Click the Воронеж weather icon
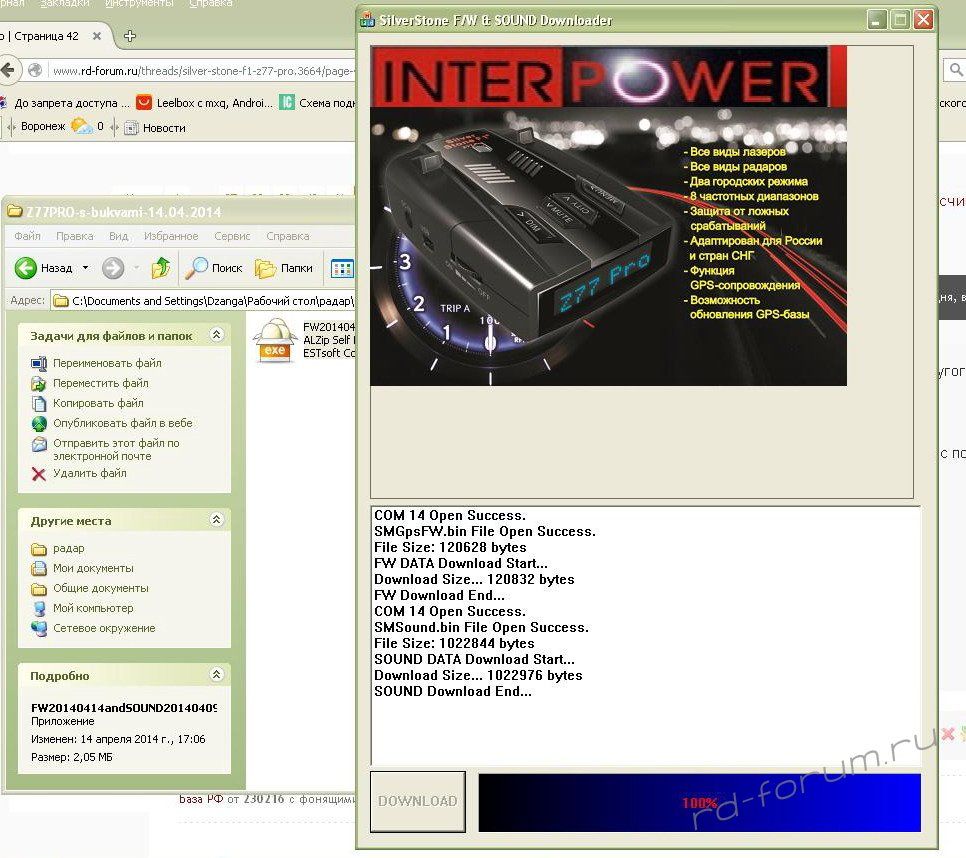Image resolution: width=966 pixels, height=858 pixels. point(82,127)
